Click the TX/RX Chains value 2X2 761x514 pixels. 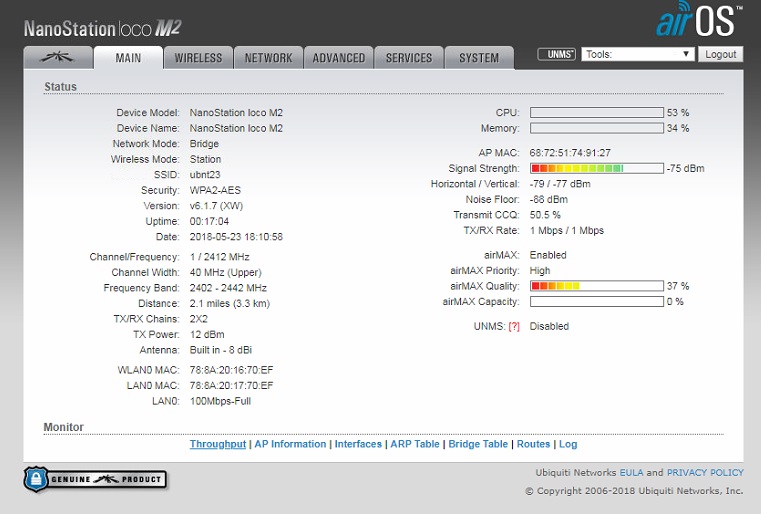199,319
